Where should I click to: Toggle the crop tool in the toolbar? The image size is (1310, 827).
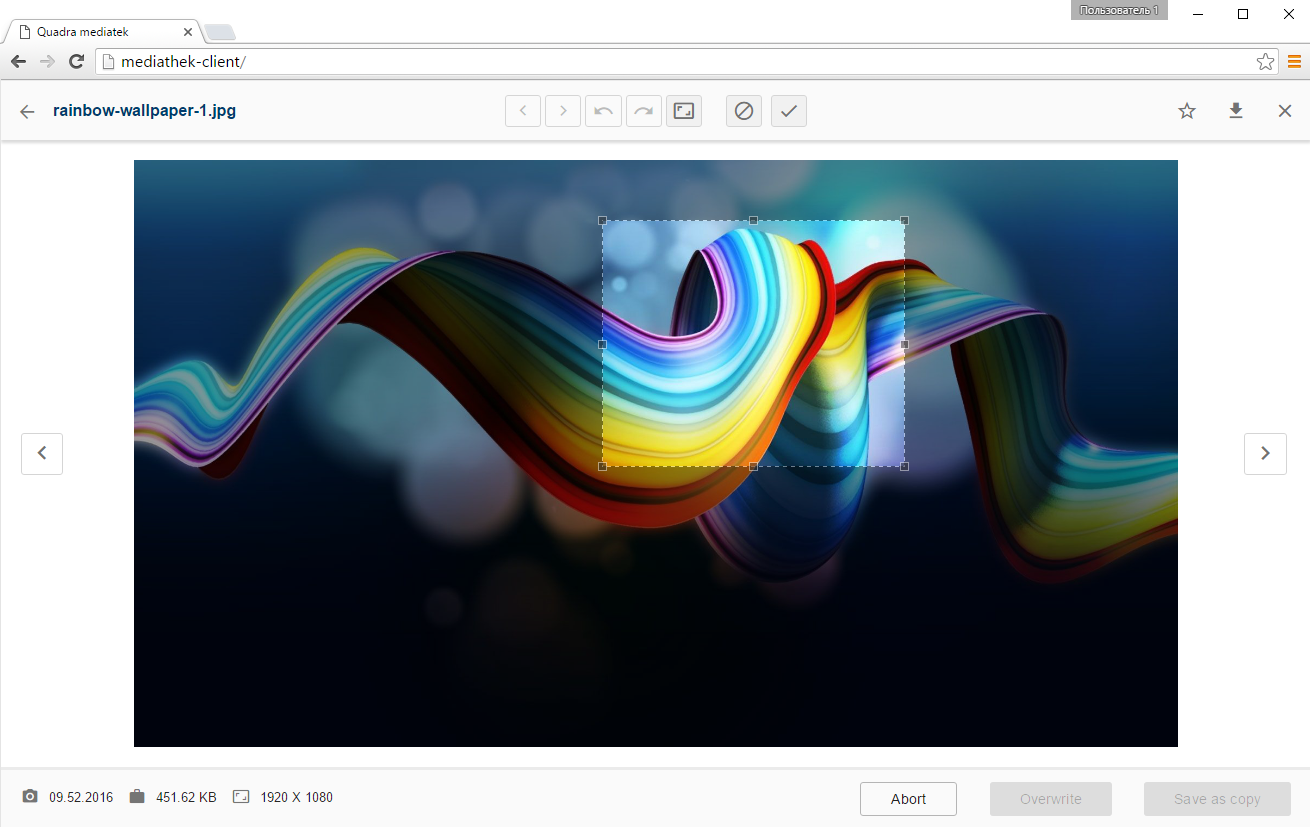coord(684,111)
